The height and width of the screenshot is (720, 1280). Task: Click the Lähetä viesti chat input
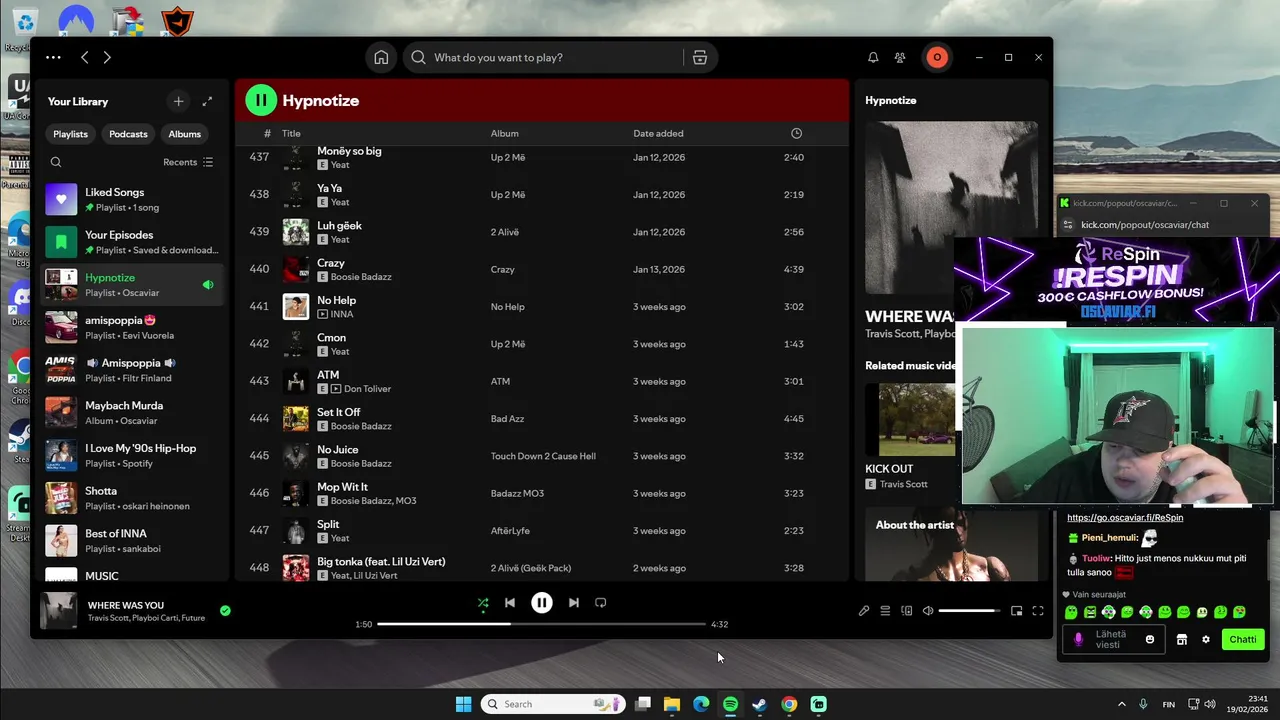(x=1112, y=640)
